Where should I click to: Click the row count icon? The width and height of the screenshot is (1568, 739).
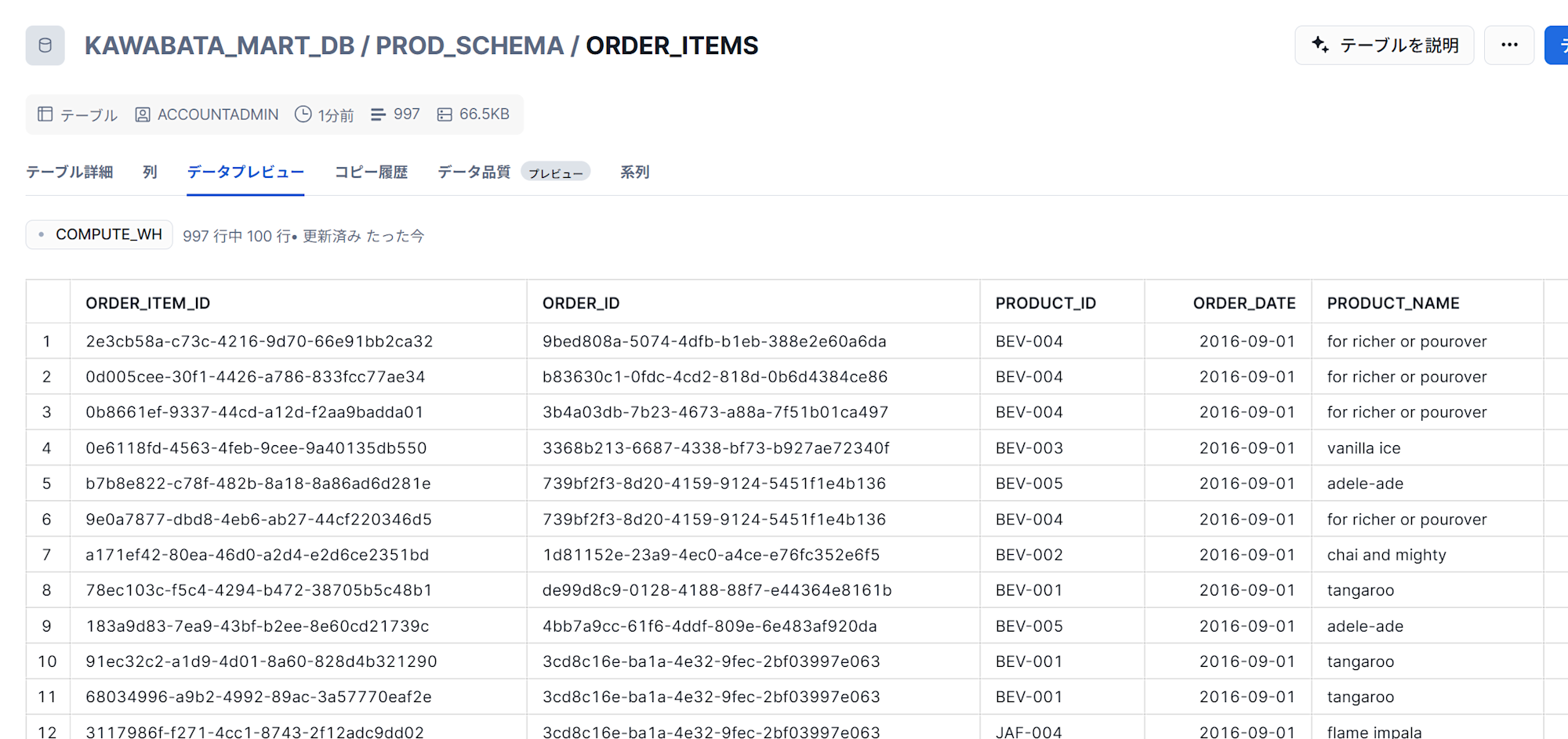[x=378, y=114]
